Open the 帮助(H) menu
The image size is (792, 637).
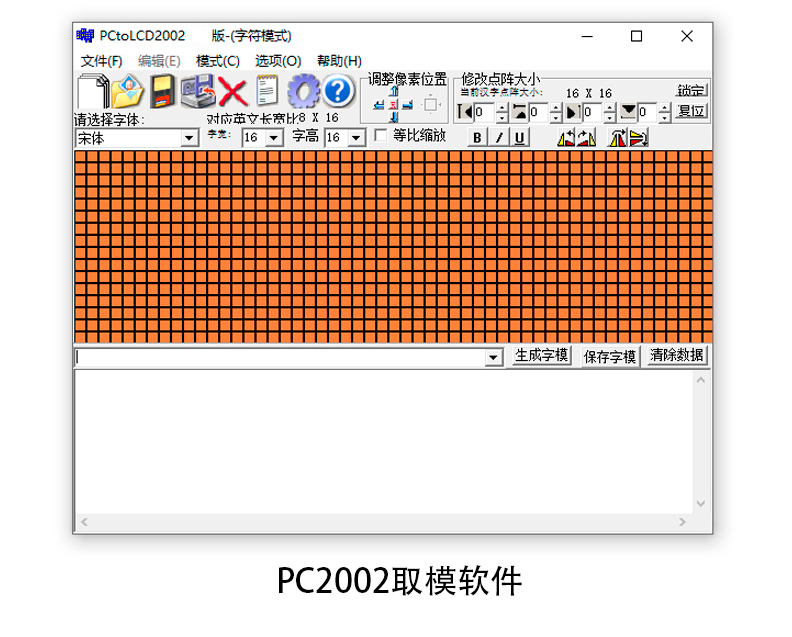(x=339, y=61)
